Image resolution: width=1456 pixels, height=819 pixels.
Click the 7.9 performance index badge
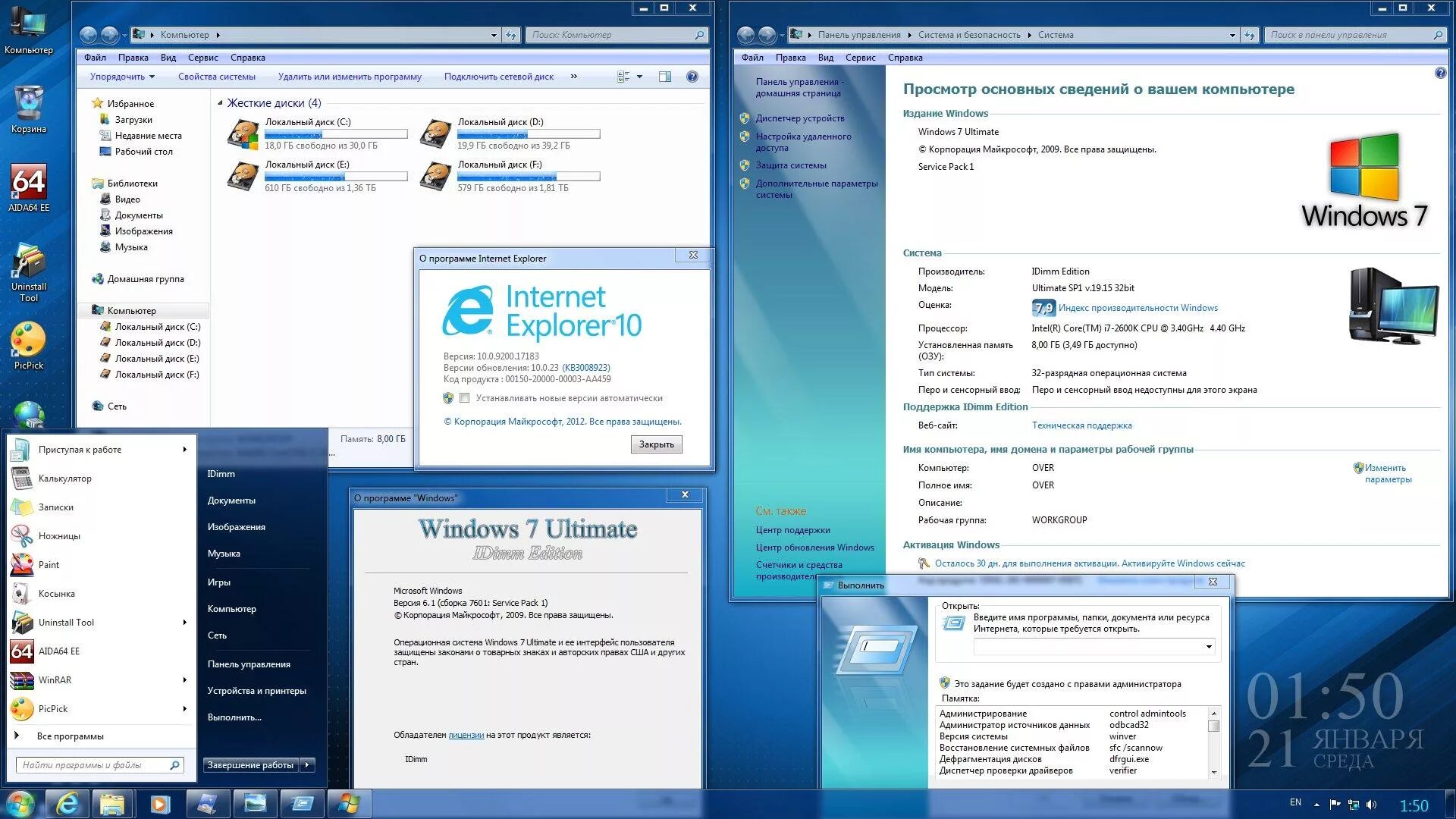(1043, 308)
